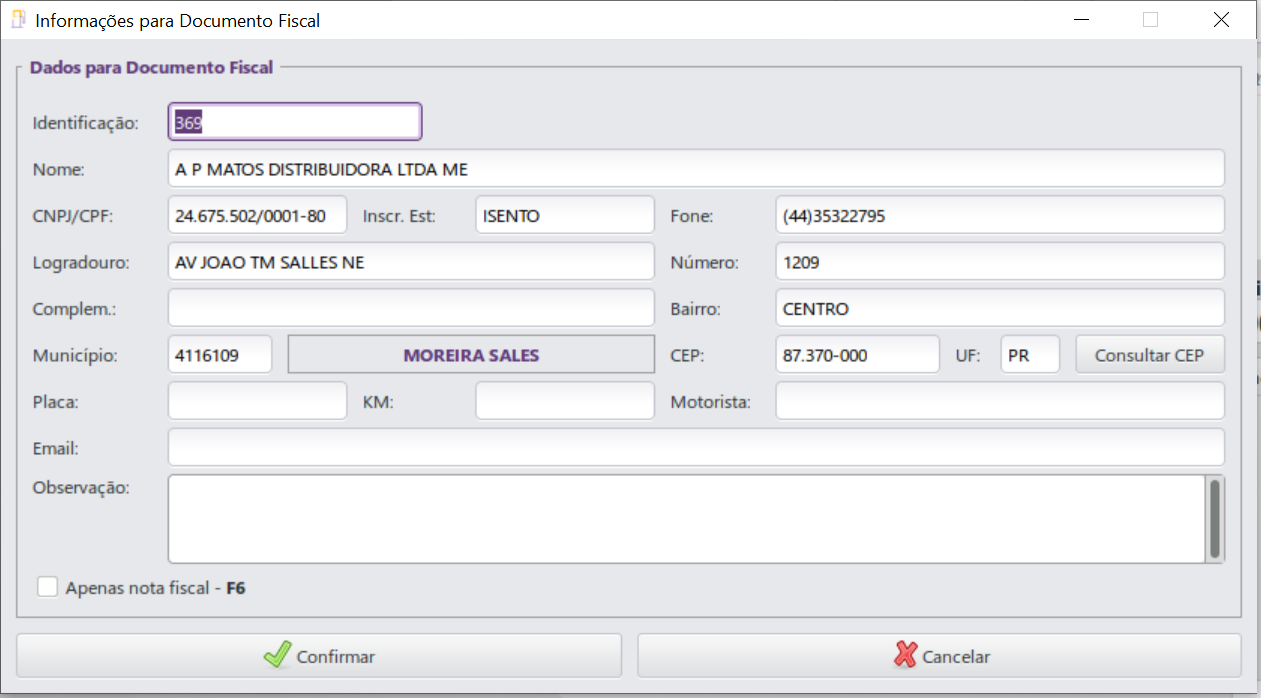1261x698 pixels.
Task: Click the empty Email field
Action: tap(696, 447)
